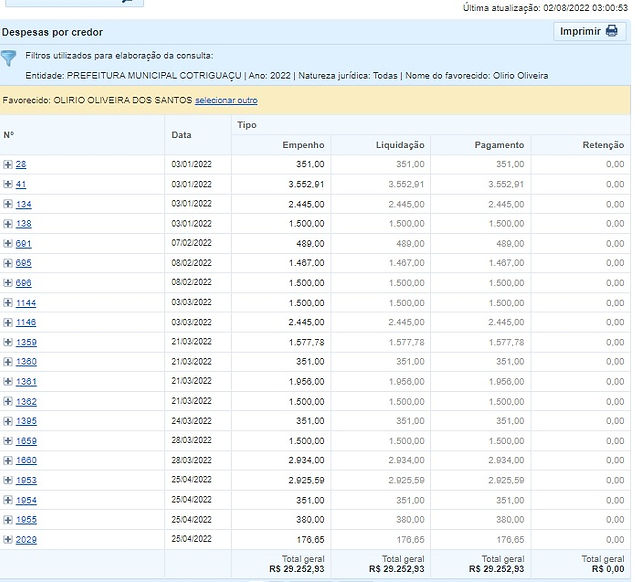
Task: Click the number link 2029
Action: click(26, 540)
